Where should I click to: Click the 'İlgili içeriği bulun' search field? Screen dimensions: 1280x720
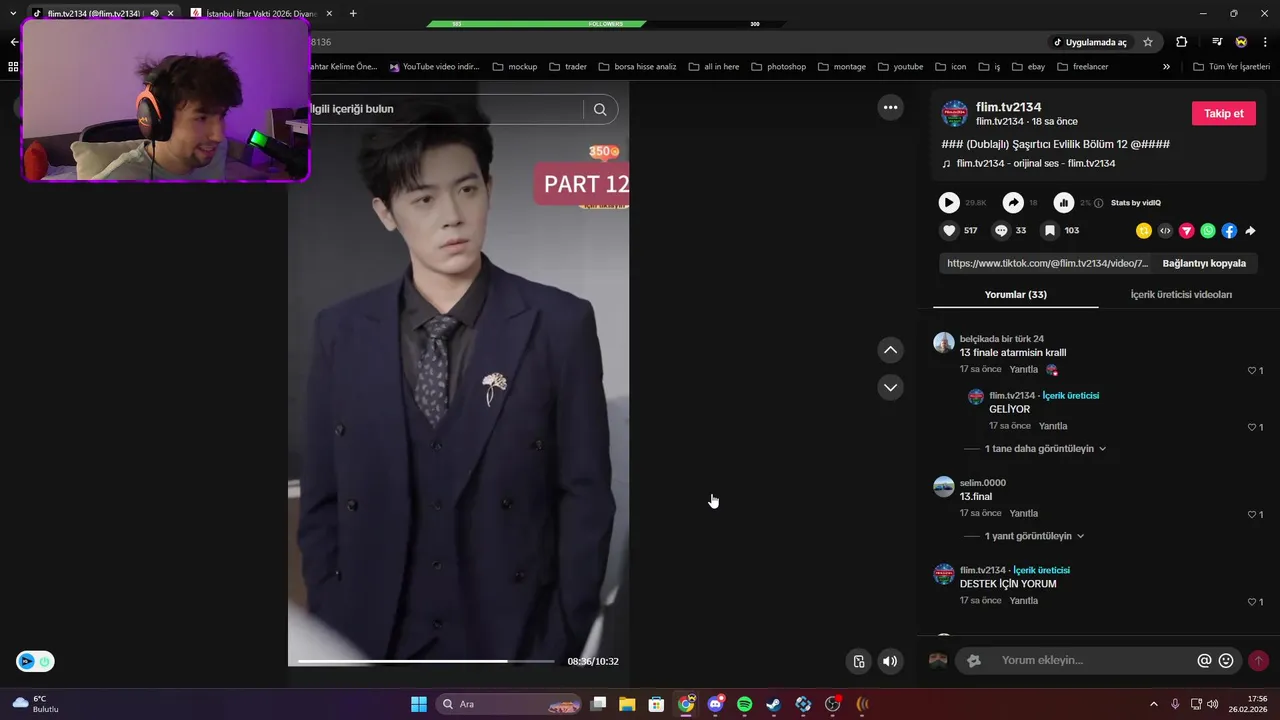446,109
